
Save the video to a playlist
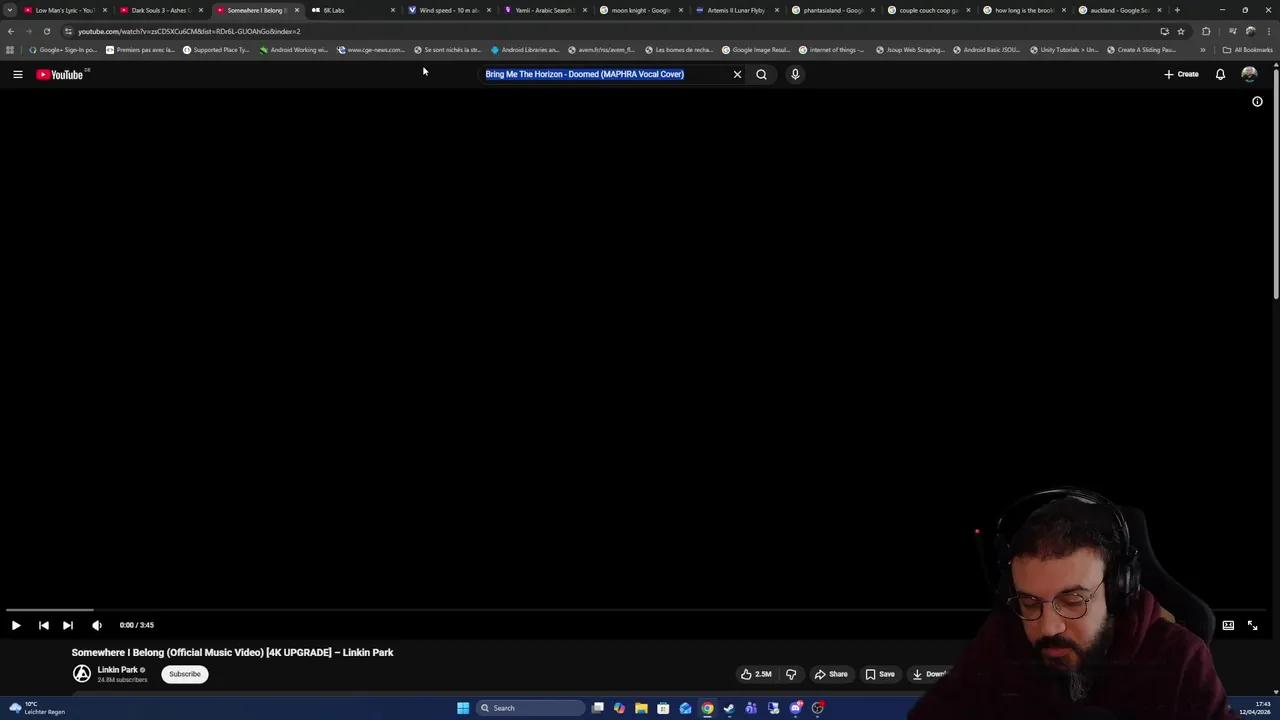(880, 674)
